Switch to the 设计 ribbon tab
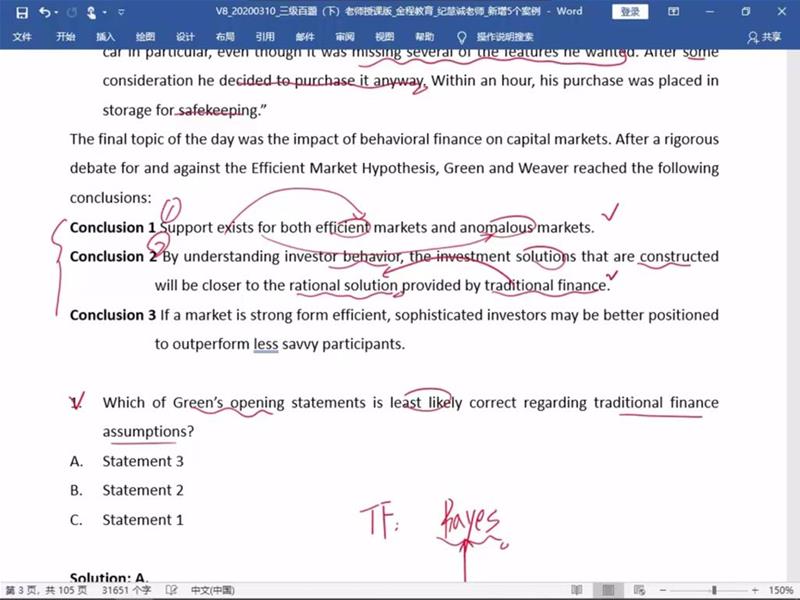The image size is (800, 600). pos(185,37)
